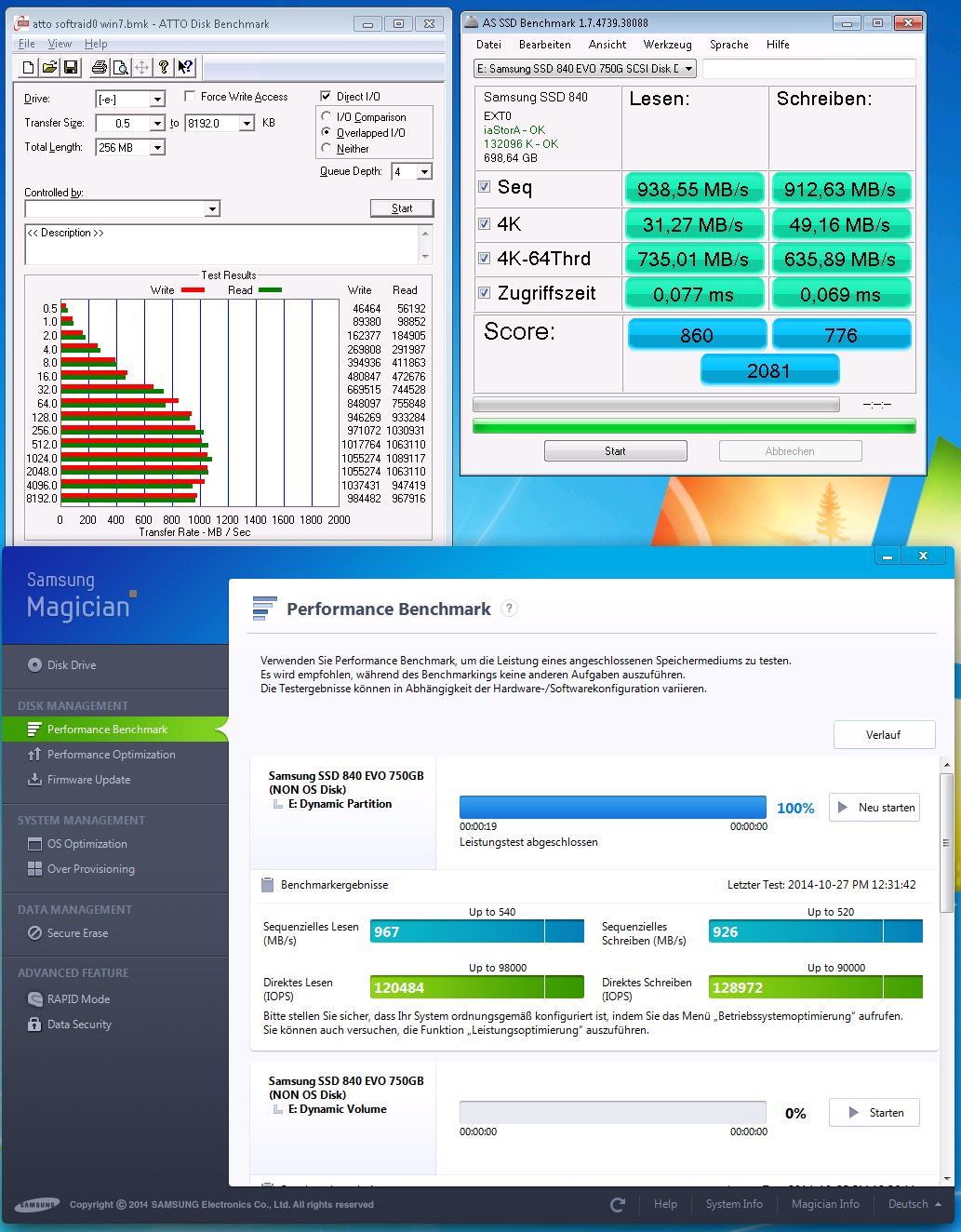Open the AS SSD drive selection dropdown
Screen dimensions: 961x1232
point(688,68)
